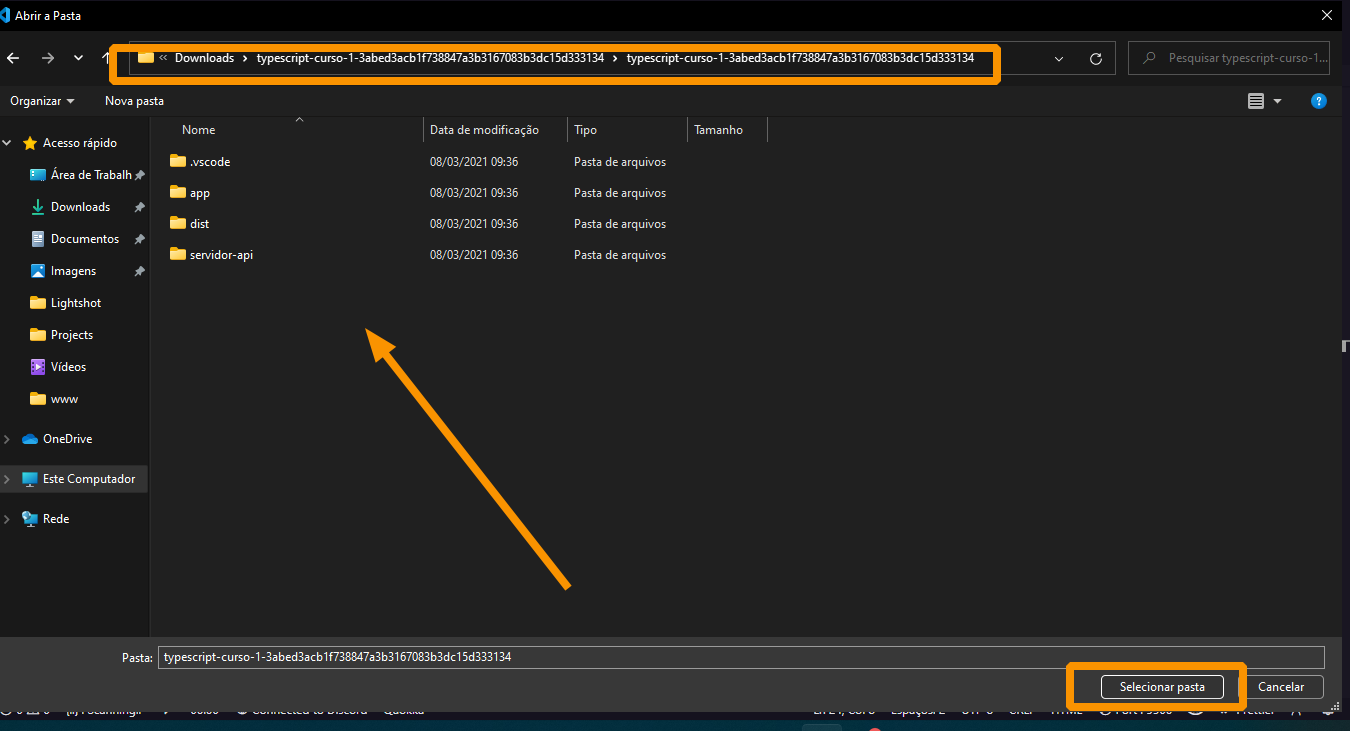Open Vídeos in the sidebar

click(x=68, y=367)
